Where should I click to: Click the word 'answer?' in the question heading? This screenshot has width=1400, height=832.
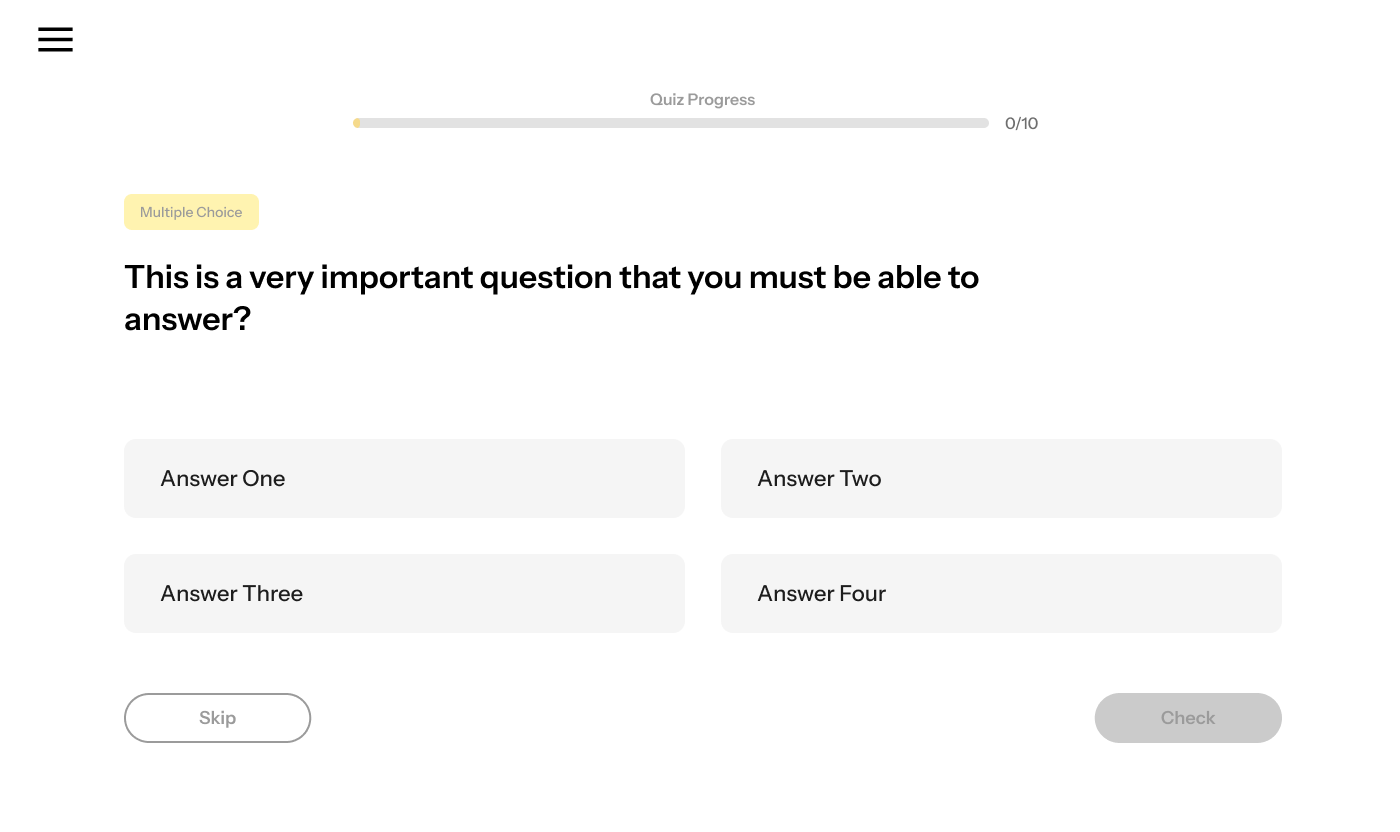click(x=187, y=320)
